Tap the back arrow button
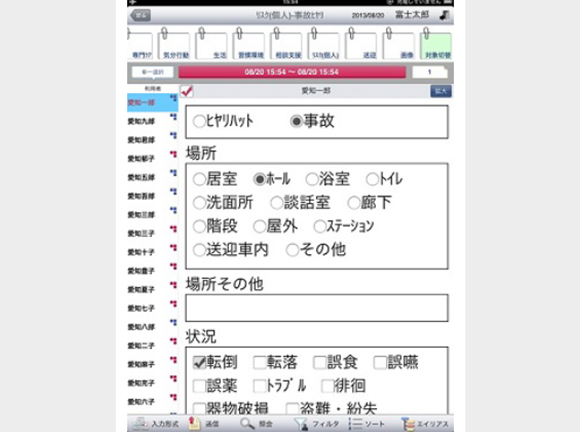Screen dimensions: 580x432 click(x=140, y=16)
